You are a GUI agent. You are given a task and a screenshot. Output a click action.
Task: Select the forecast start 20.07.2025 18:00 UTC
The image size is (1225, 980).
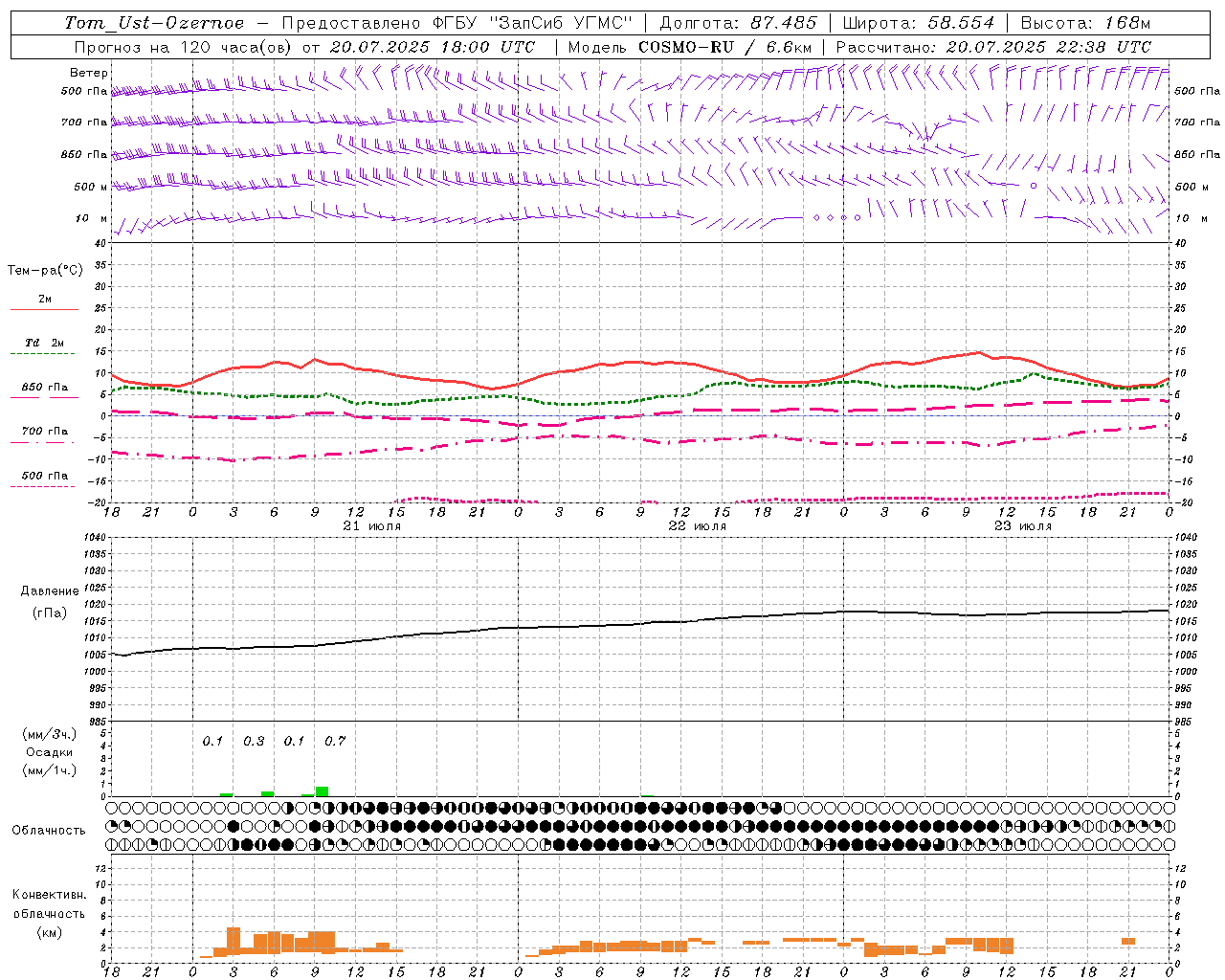433,47
